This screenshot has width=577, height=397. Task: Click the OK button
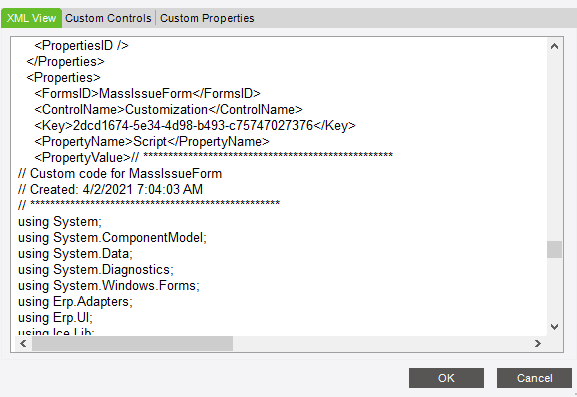[x=446, y=378]
